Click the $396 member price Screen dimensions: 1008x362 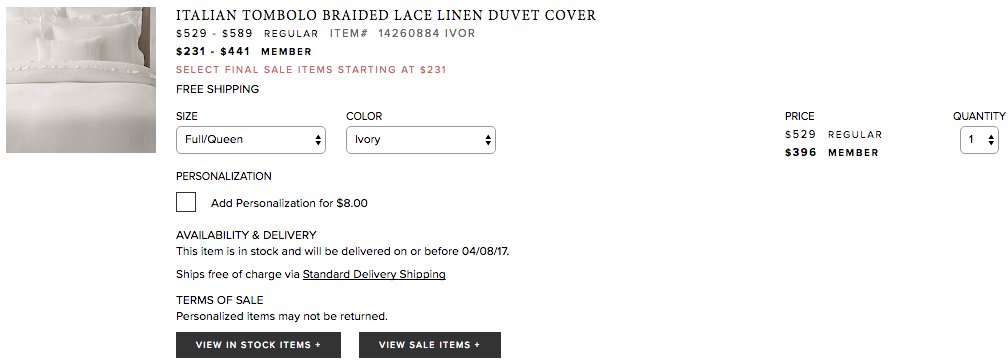tap(801, 152)
